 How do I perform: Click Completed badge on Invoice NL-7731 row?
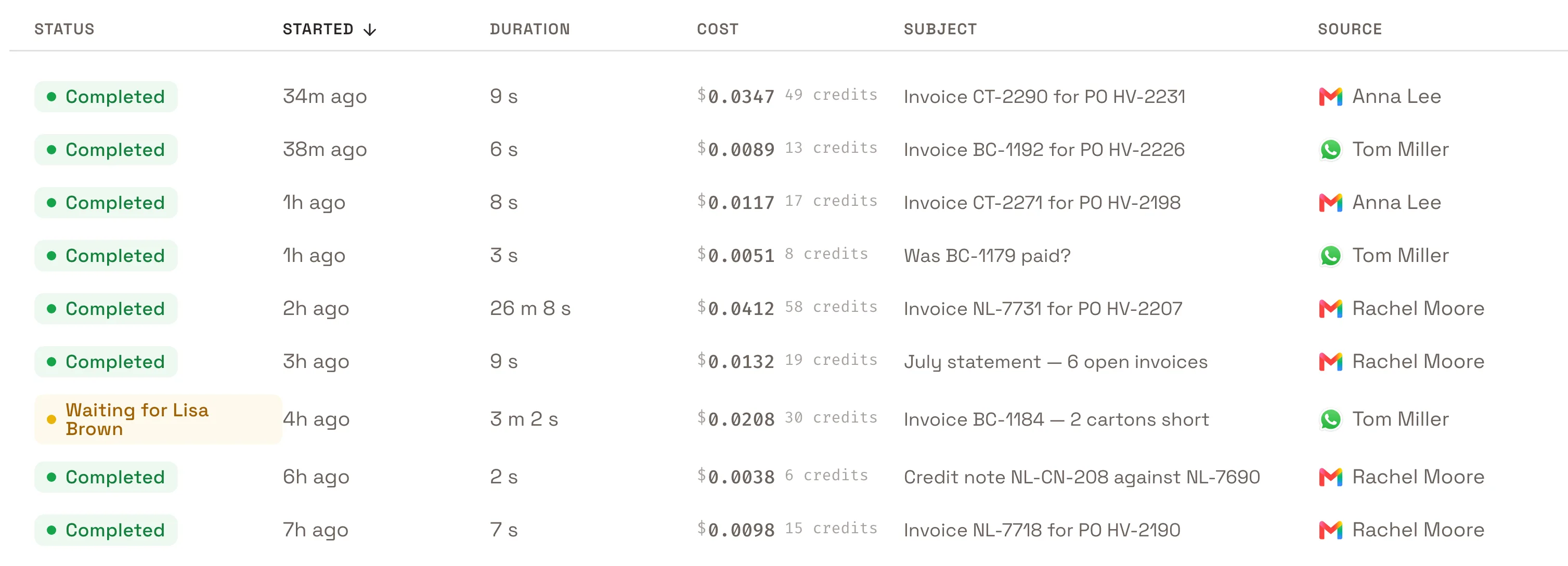[x=106, y=309]
